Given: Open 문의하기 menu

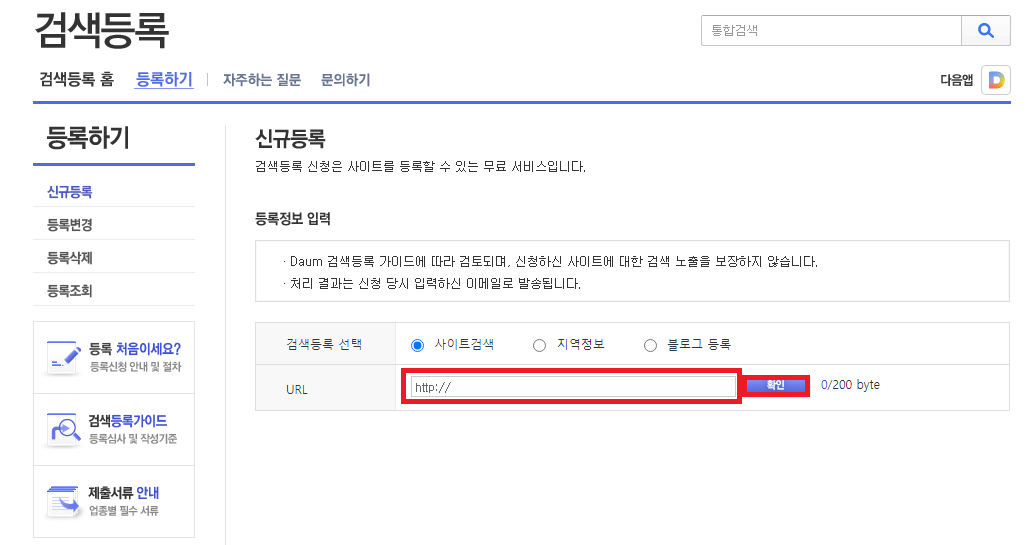Looking at the screenshot, I should (346, 80).
